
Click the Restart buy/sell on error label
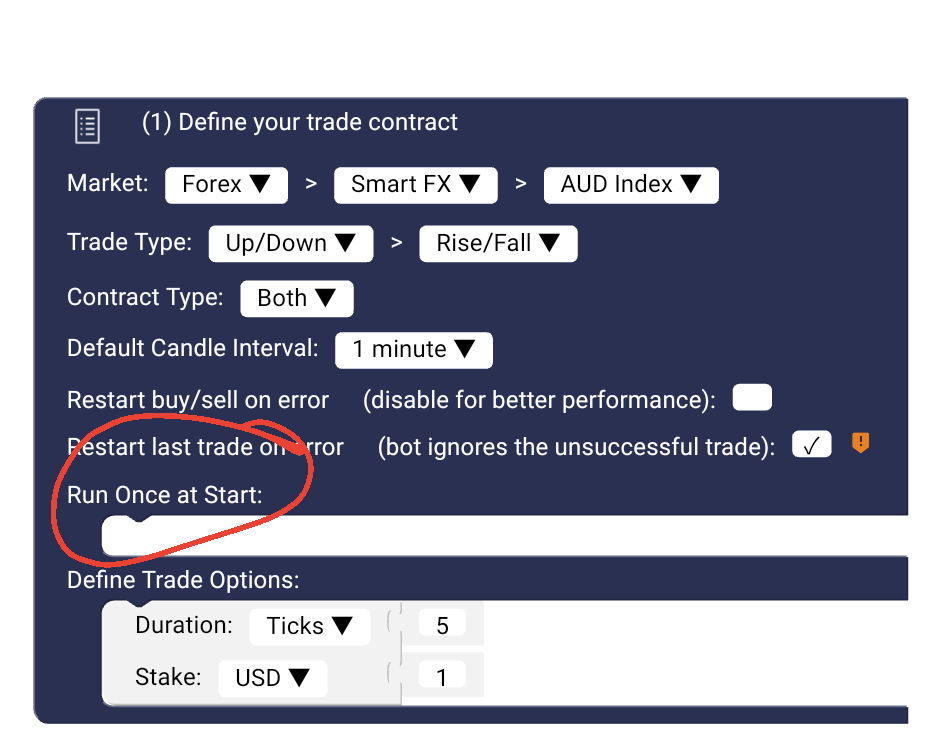197,399
